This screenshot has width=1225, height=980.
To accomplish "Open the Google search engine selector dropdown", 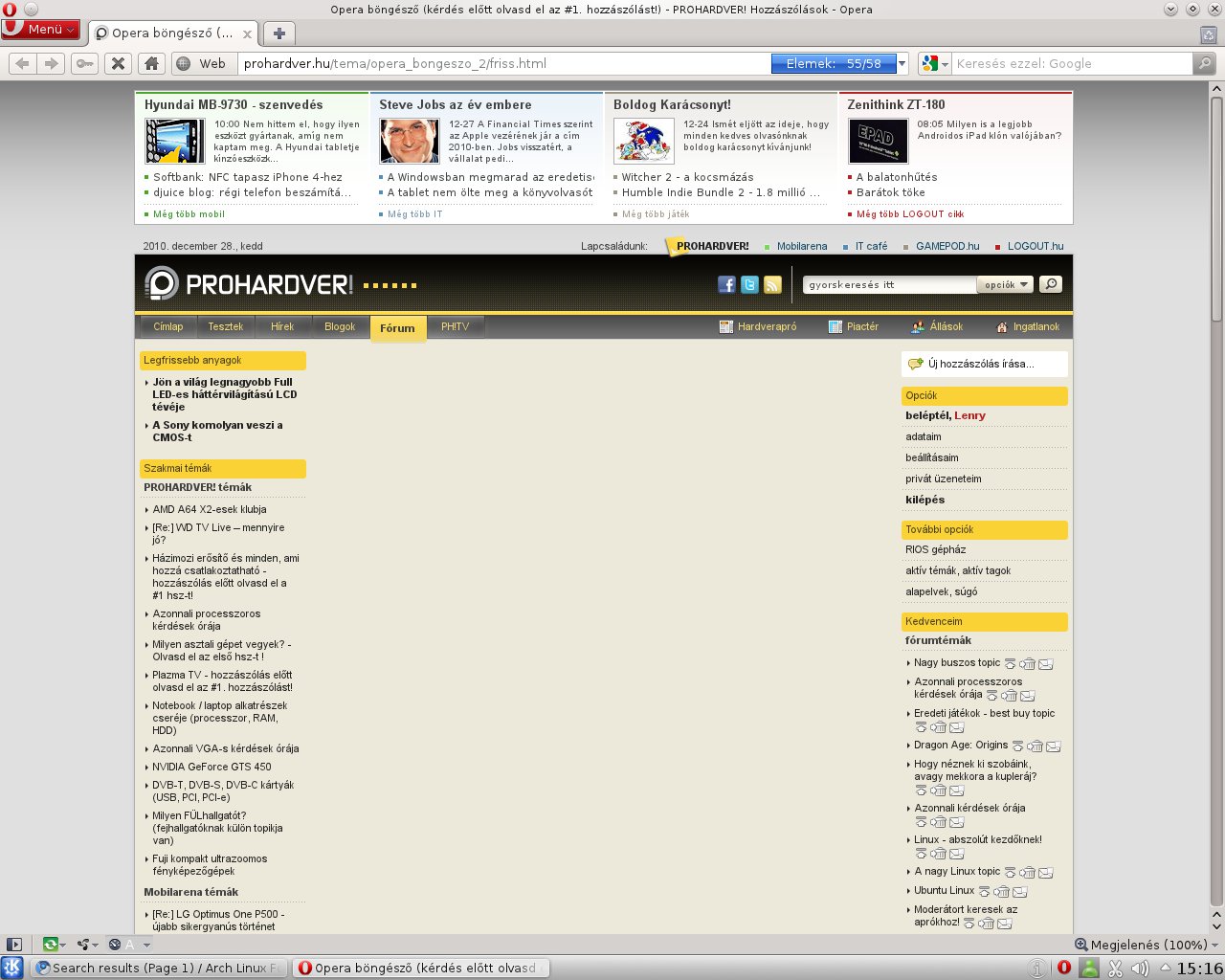I will pyautogui.click(x=935, y=63).
